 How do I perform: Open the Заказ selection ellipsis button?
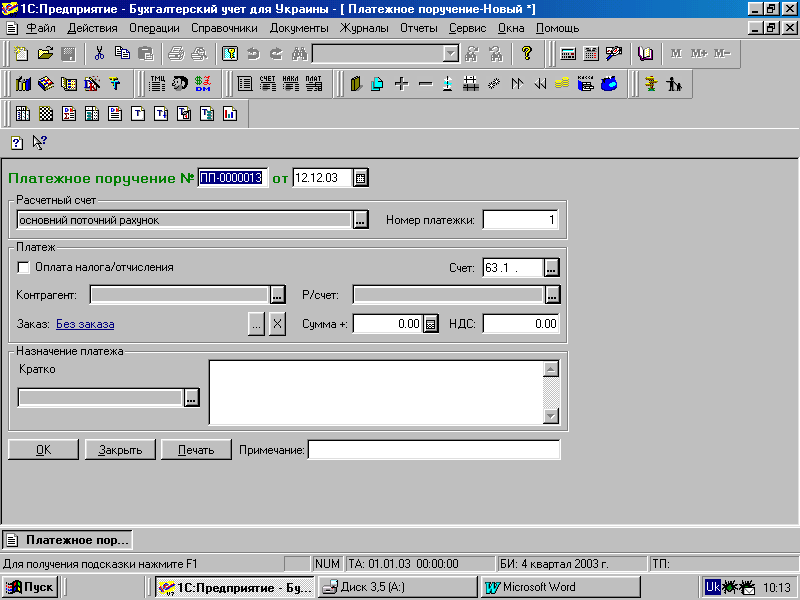pyautogui.click(x=256, y=324)
